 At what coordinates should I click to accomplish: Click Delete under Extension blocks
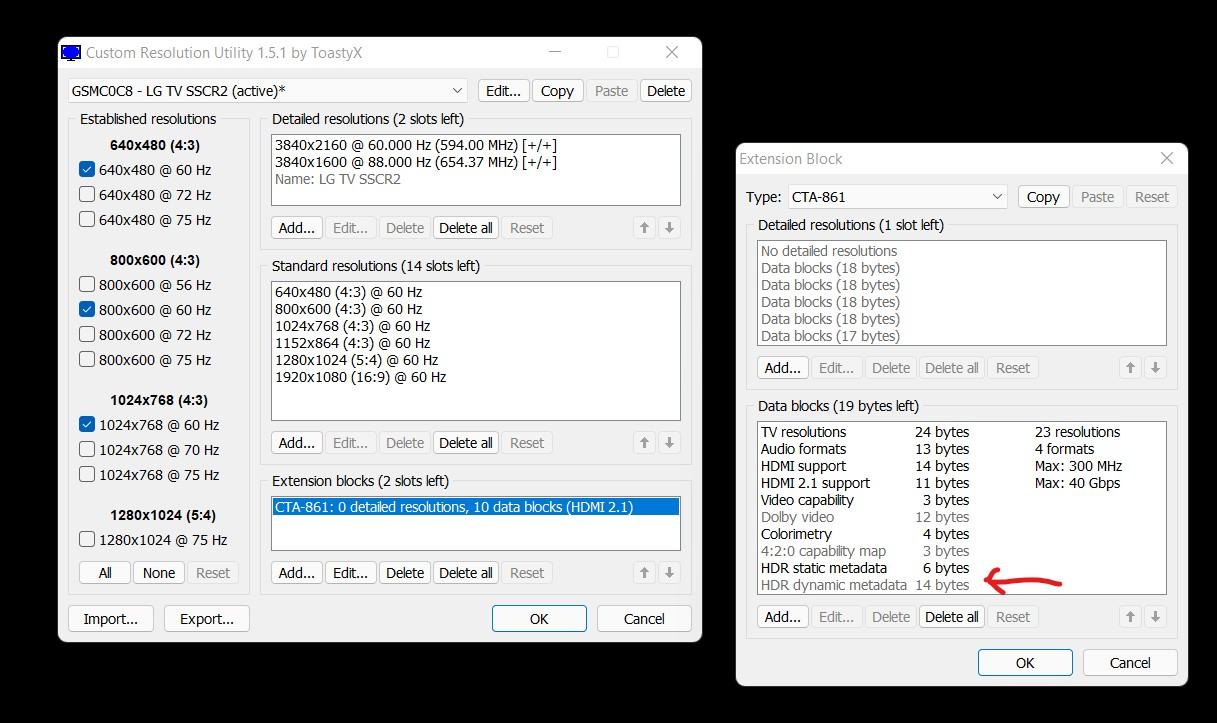click(405, 573)
